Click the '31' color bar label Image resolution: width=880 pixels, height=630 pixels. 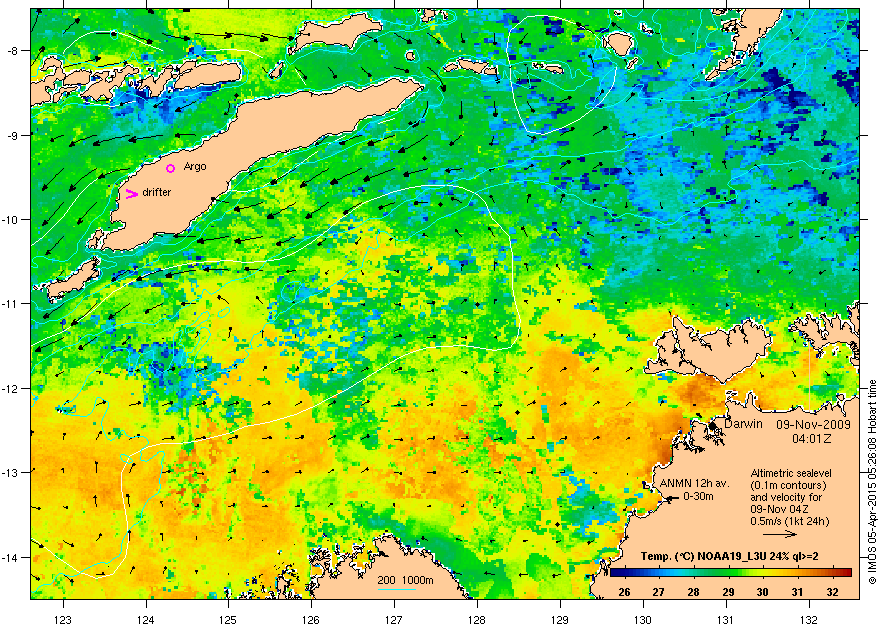point(797,592)
